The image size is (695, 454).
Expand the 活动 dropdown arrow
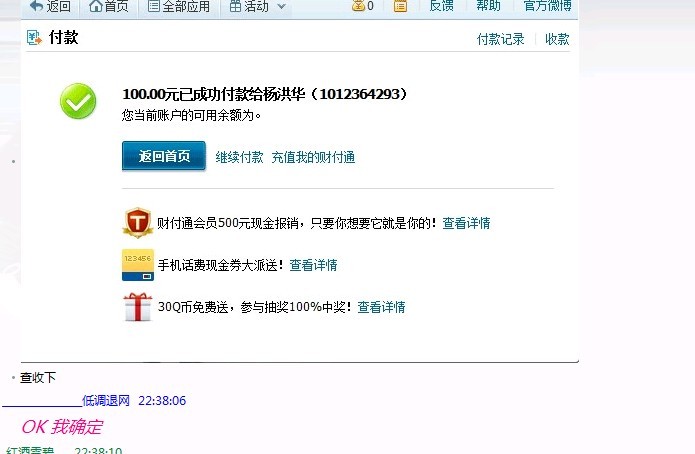[281, 7]
